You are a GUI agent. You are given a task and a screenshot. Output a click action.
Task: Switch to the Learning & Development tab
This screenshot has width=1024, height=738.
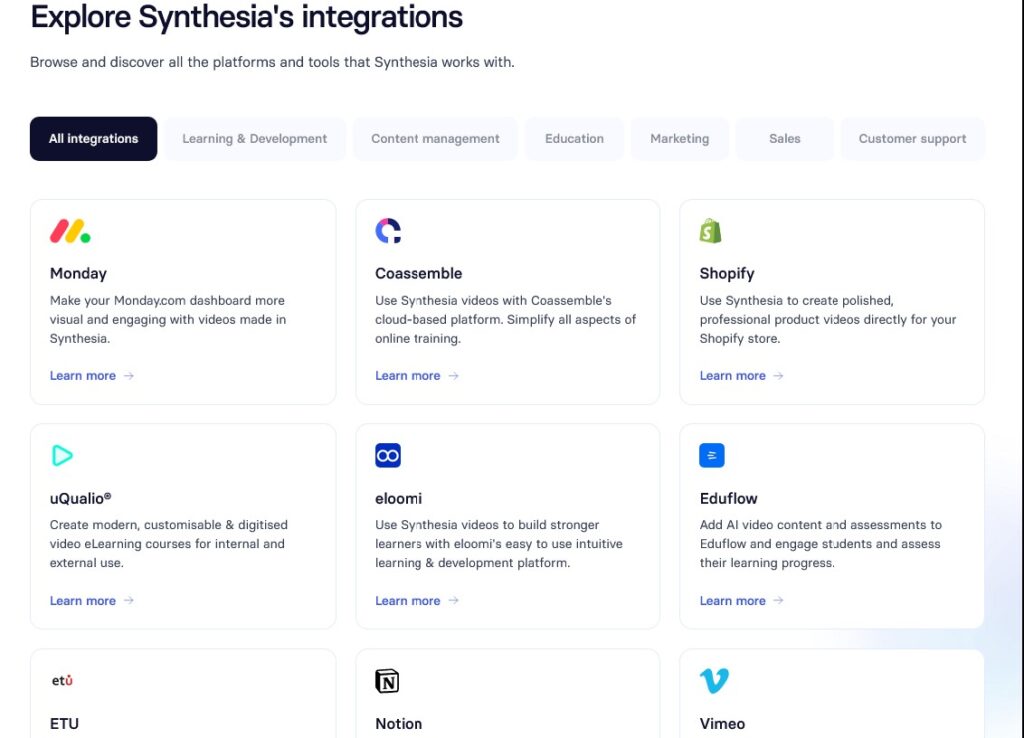click(255, 138)
